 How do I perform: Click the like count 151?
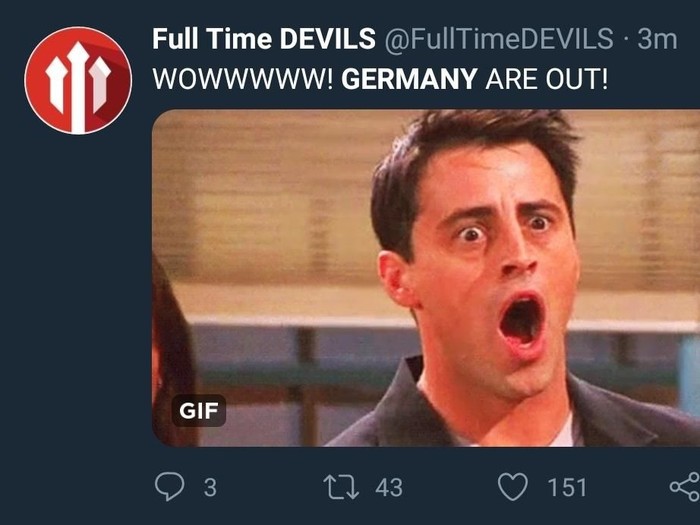tap(567, 488)
